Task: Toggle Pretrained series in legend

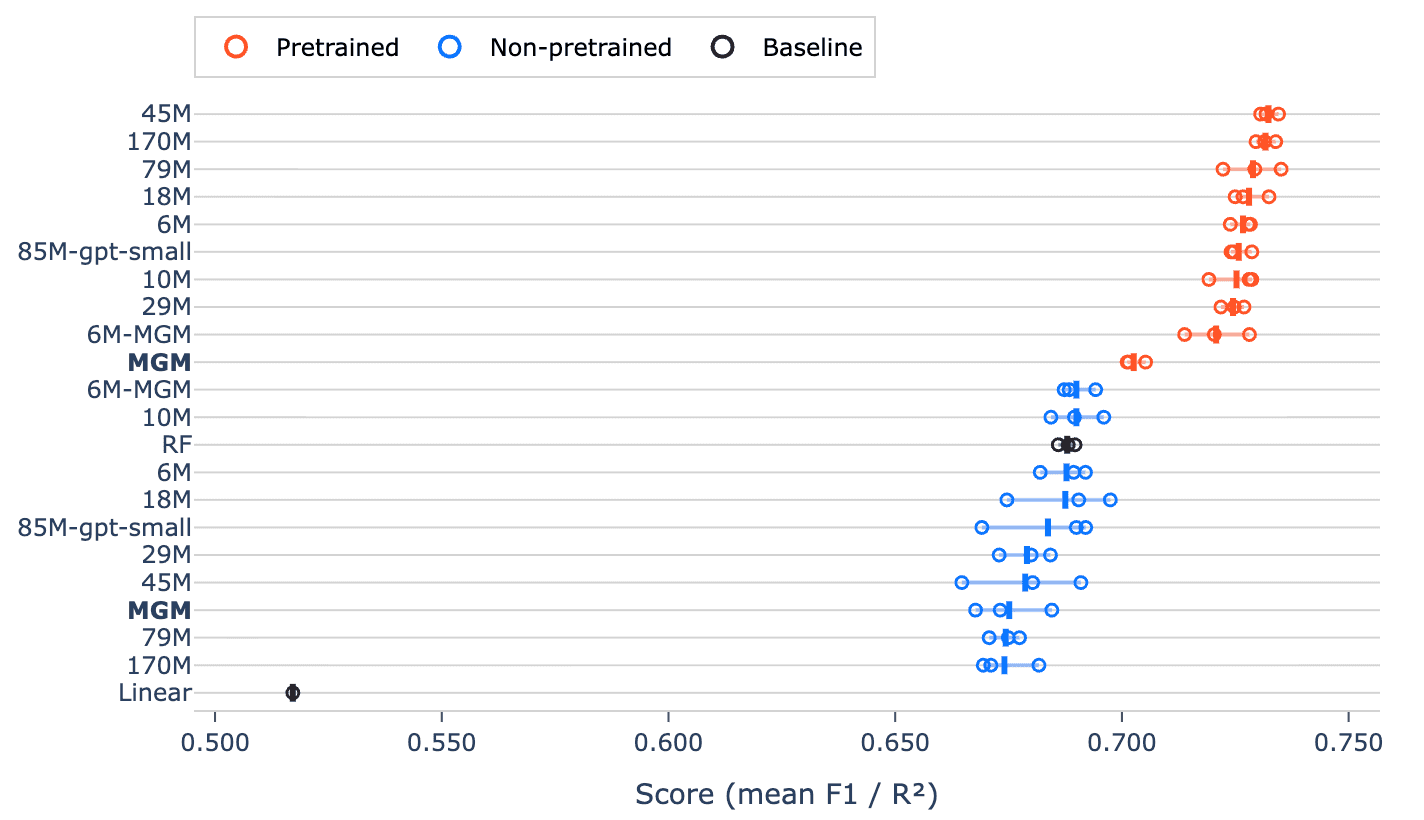Action: click(x=311, y=47)
